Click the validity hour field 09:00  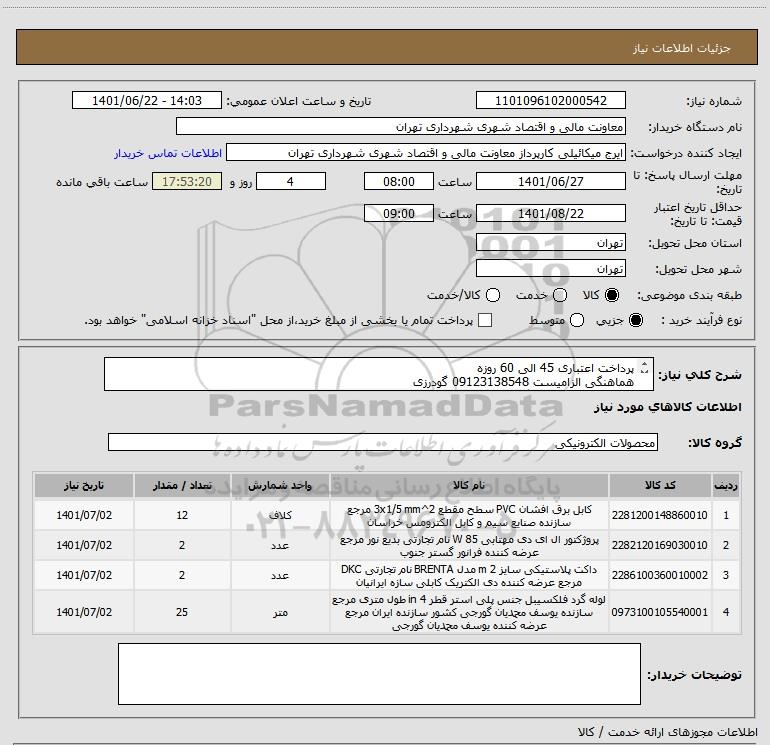pos(399,213)
